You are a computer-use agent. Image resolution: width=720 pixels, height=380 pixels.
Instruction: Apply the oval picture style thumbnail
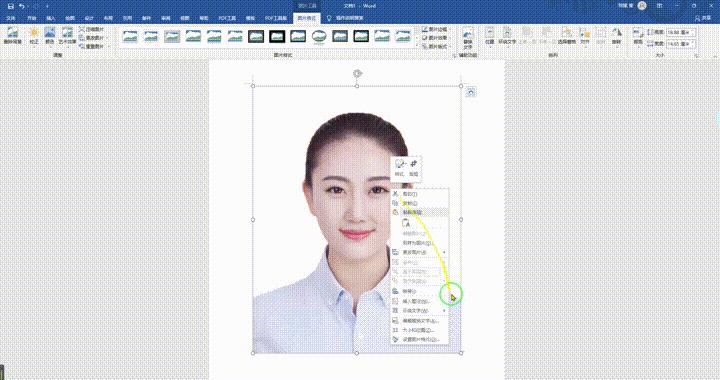[319, 36]
